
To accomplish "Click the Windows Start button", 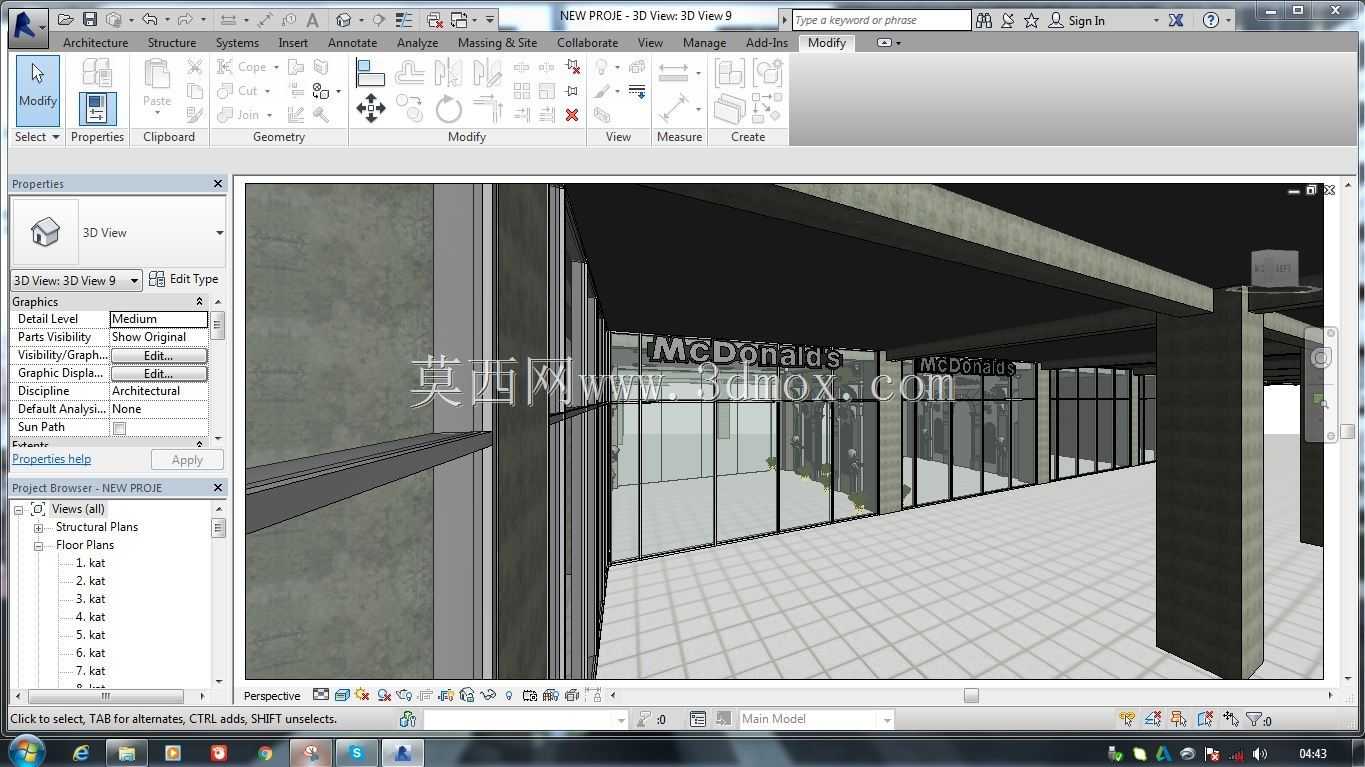I will [25, 752].
